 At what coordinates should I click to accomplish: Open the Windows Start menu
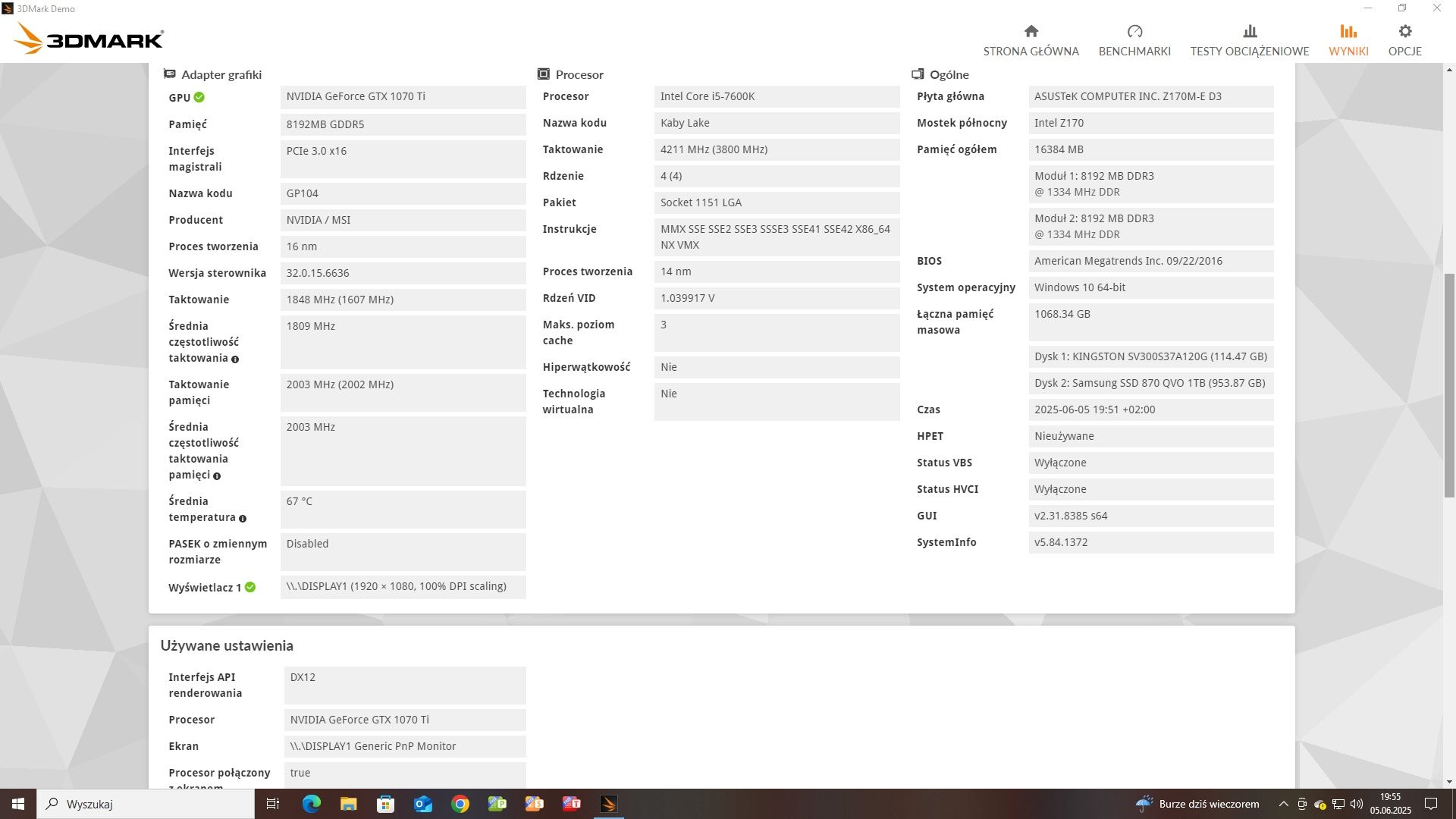pyautogui.click(x=18, y=804)
